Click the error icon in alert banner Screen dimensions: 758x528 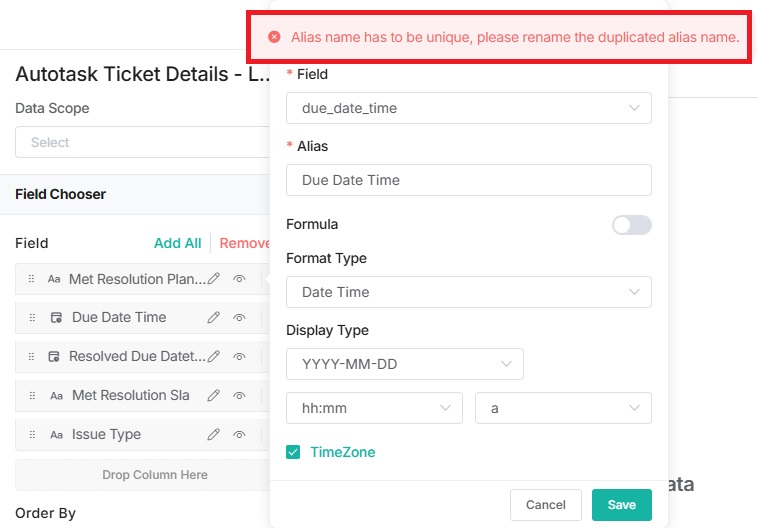[274, 37]
